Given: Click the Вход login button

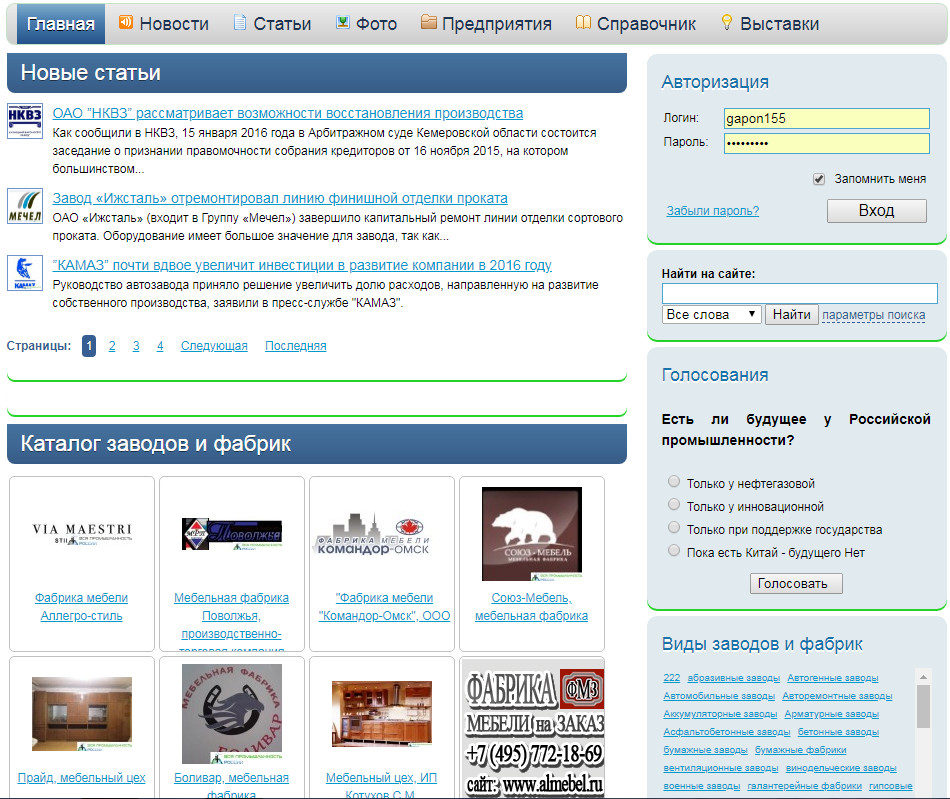Looking at the screenshot, I should (x=876, y=211).
